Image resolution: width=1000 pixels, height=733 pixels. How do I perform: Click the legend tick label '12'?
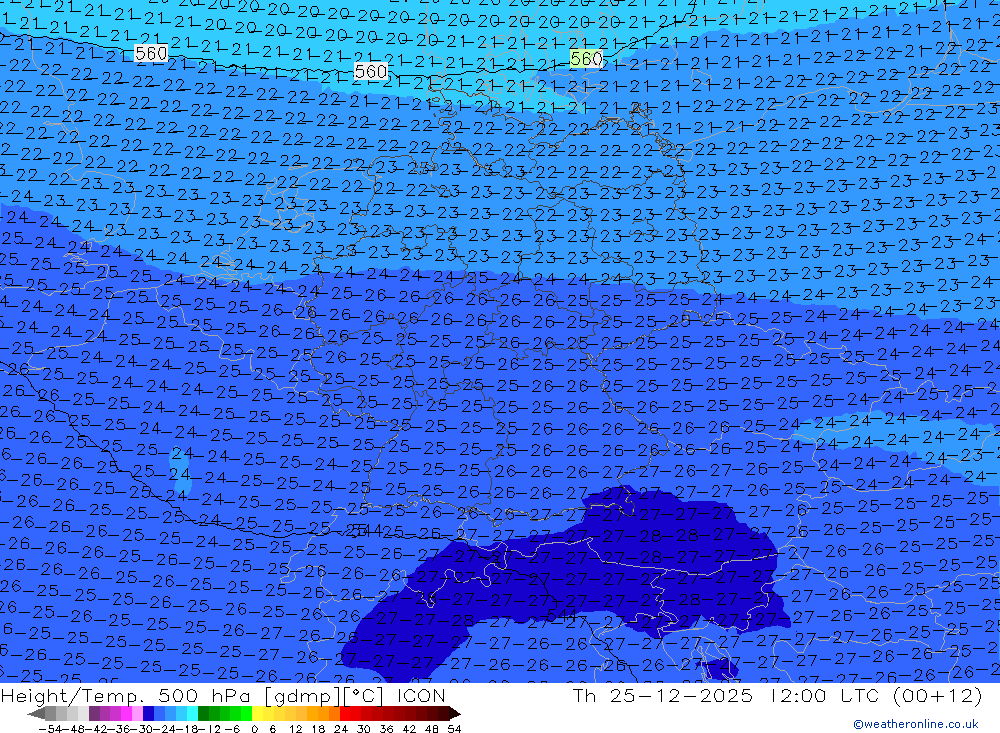point(295,729)
